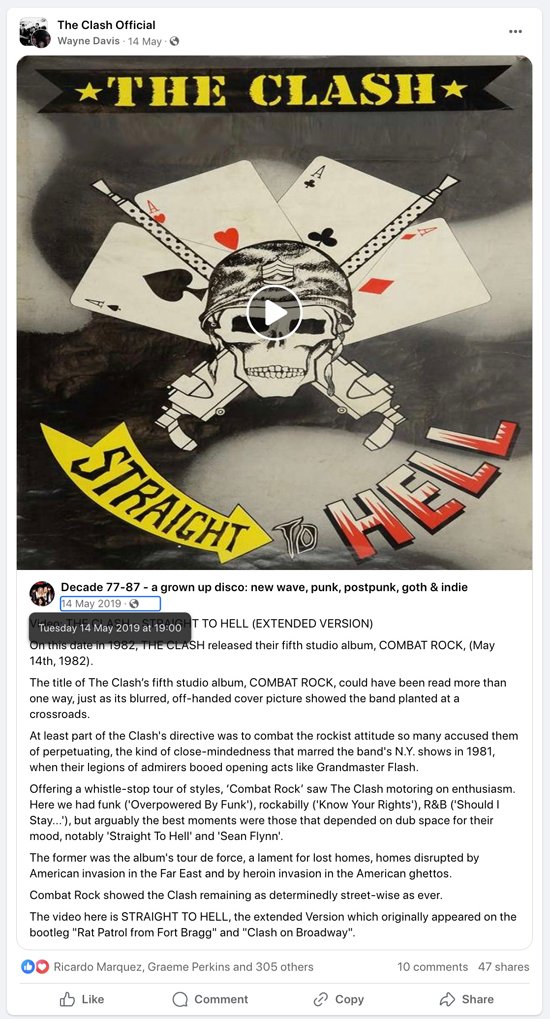View the 10 comments
Image resolution: width=550 pixels, height=1019 pixels.
pos(432,967)
